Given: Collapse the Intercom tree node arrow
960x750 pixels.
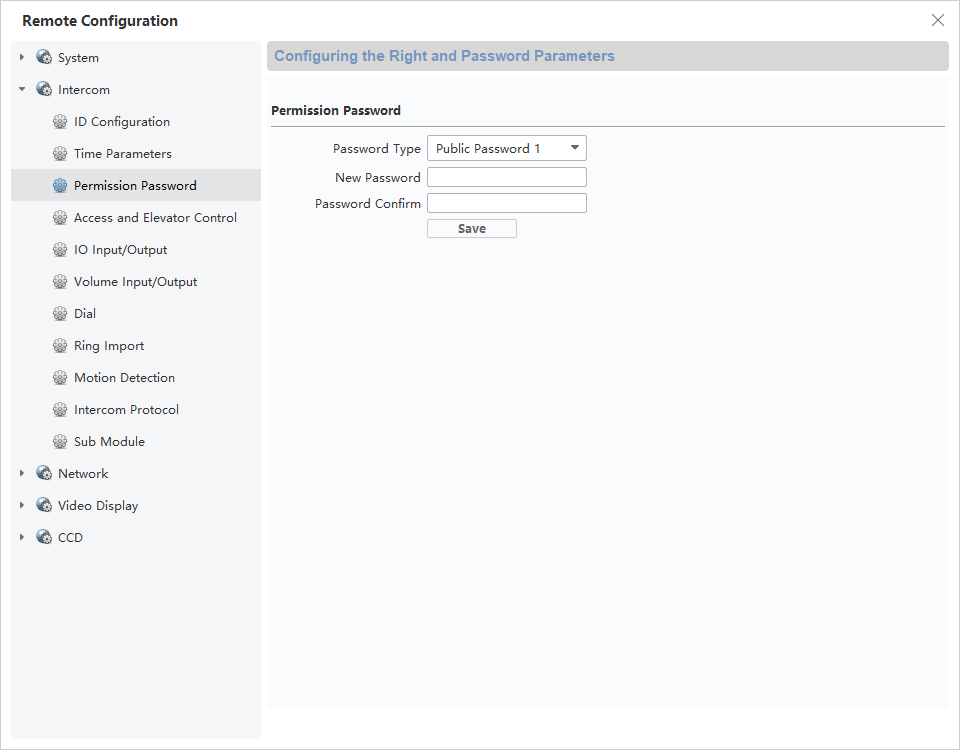Looking at the screenshot, I should click(x=22, y=90).
